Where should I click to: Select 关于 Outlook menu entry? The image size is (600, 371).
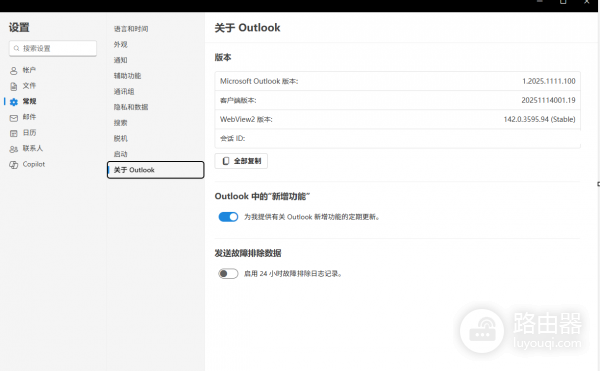155,170
